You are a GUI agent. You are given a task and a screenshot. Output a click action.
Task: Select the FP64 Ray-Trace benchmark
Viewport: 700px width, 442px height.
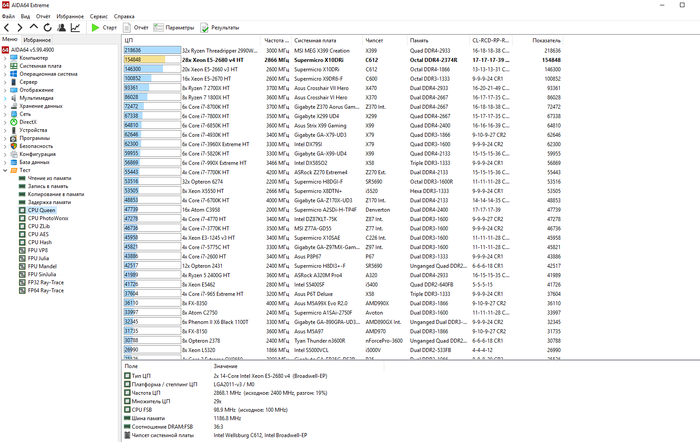coord(46,291)
